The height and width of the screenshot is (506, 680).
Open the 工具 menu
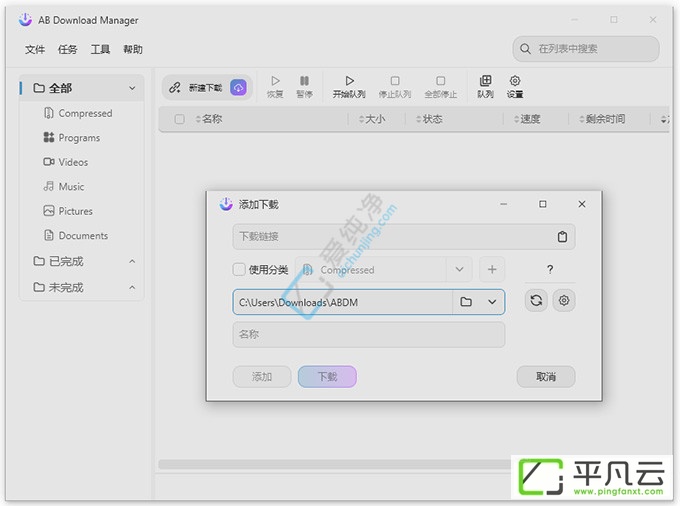(100, 49)
